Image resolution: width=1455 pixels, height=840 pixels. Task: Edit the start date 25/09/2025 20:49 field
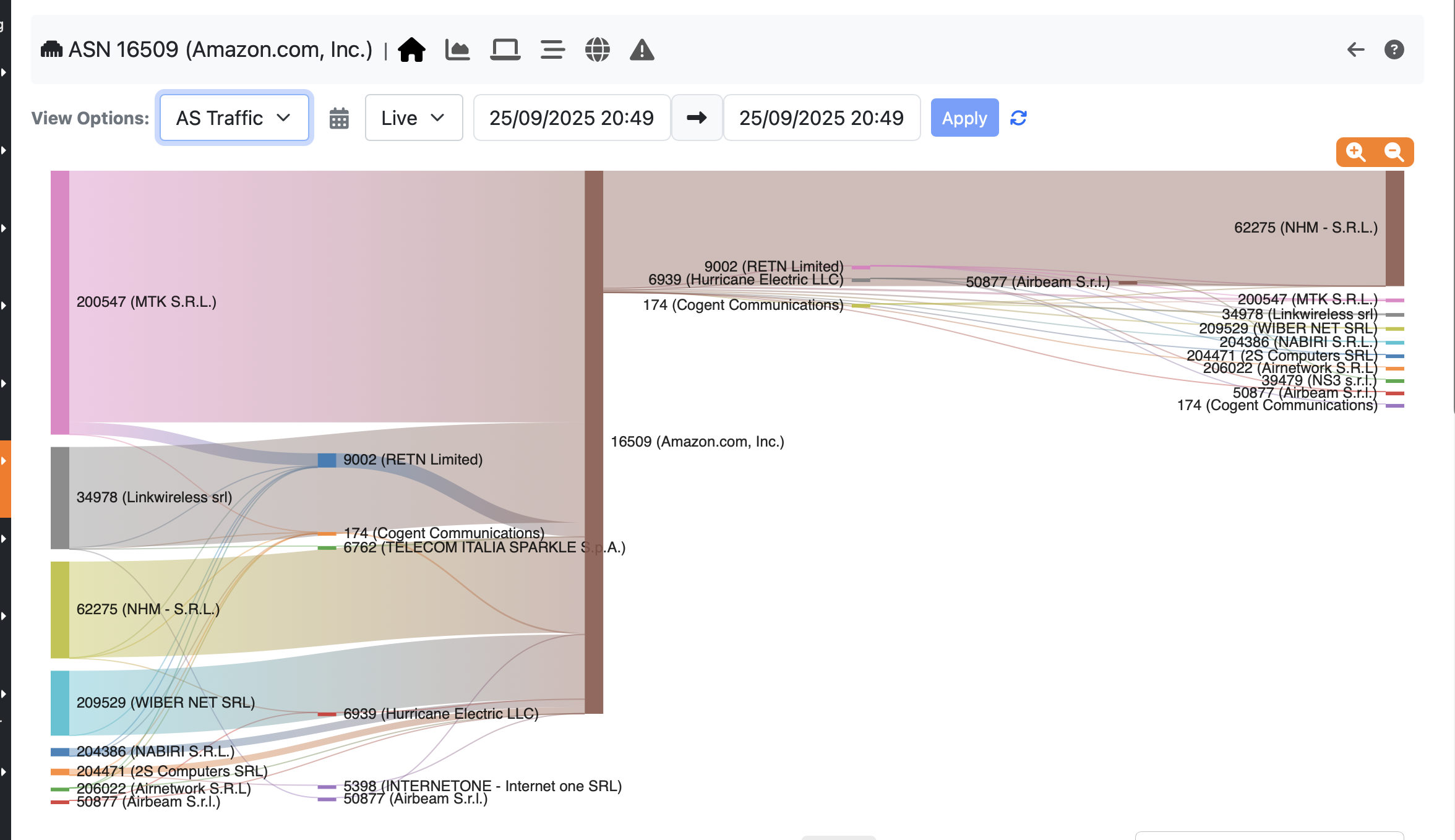click(x=572, y=118)
